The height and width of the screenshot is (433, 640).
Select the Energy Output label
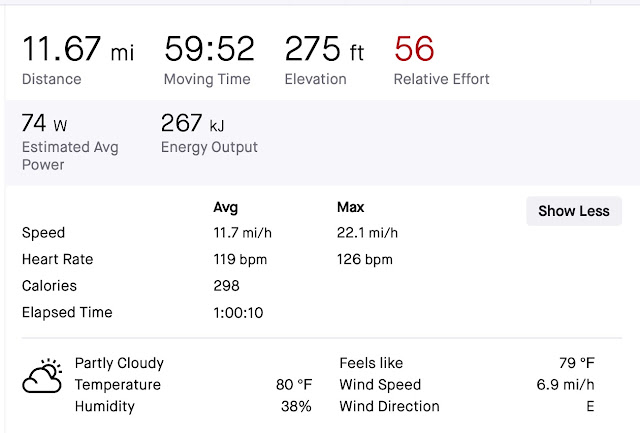pos(209,147)
